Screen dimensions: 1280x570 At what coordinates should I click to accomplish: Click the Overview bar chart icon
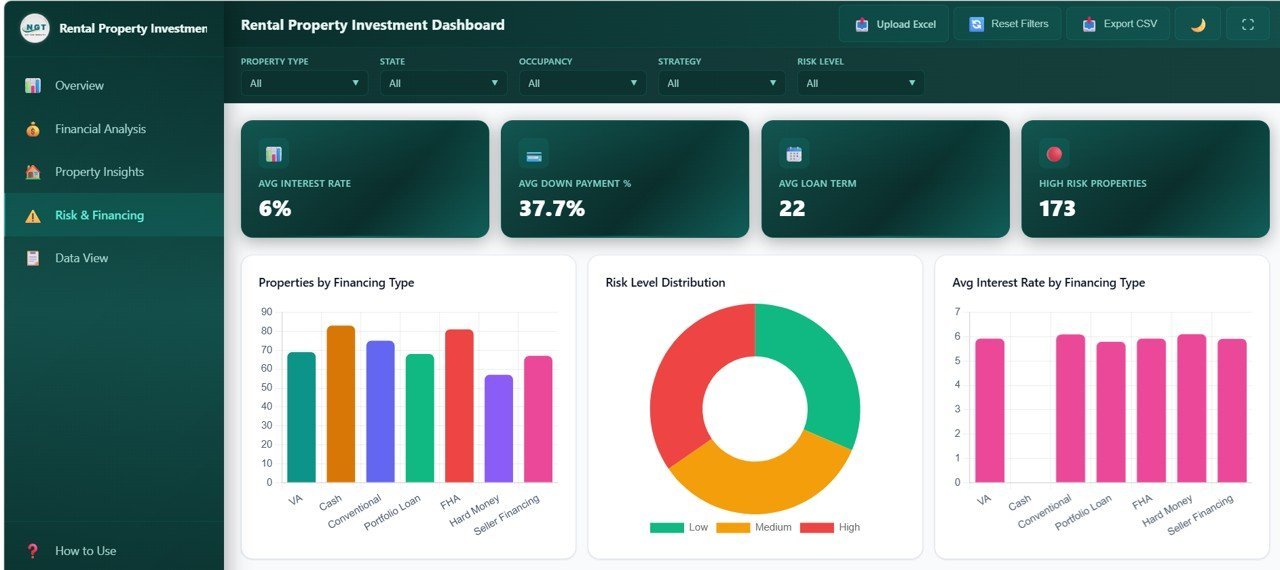tap(33, 86)
